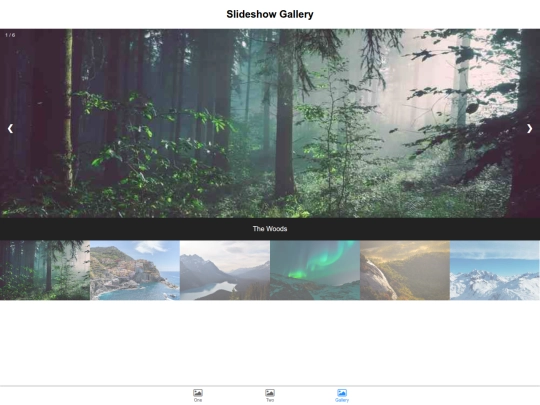The width and height of the screenshot is (540, 405).
Task: Switch to the One tab
Action: 198,395
